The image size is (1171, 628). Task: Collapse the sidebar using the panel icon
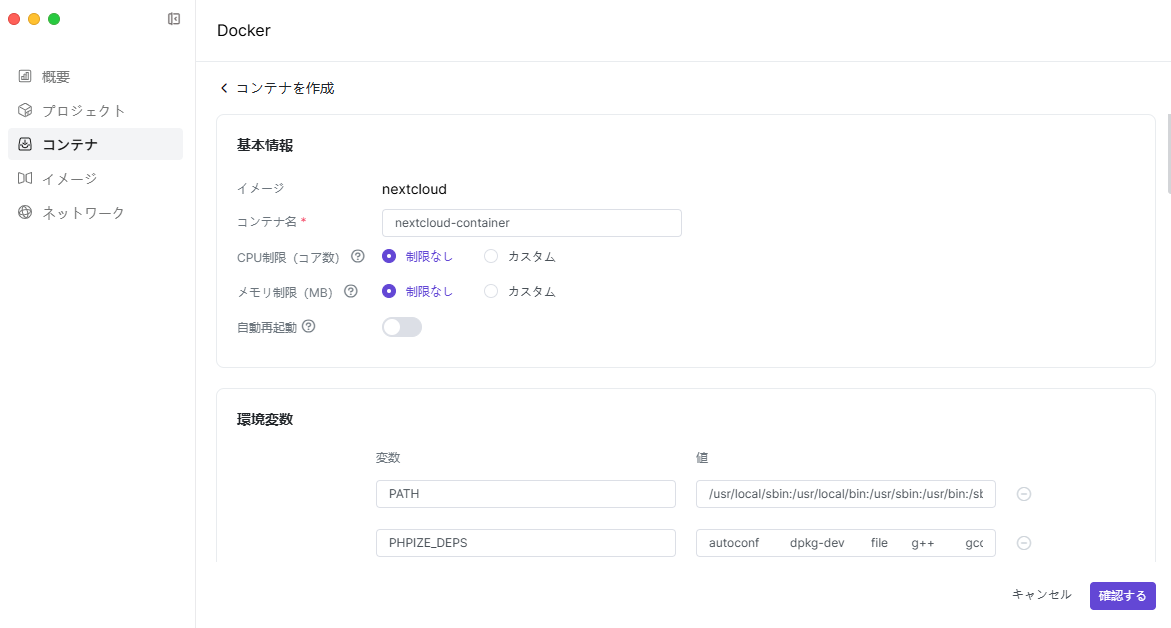pos(174,19)
